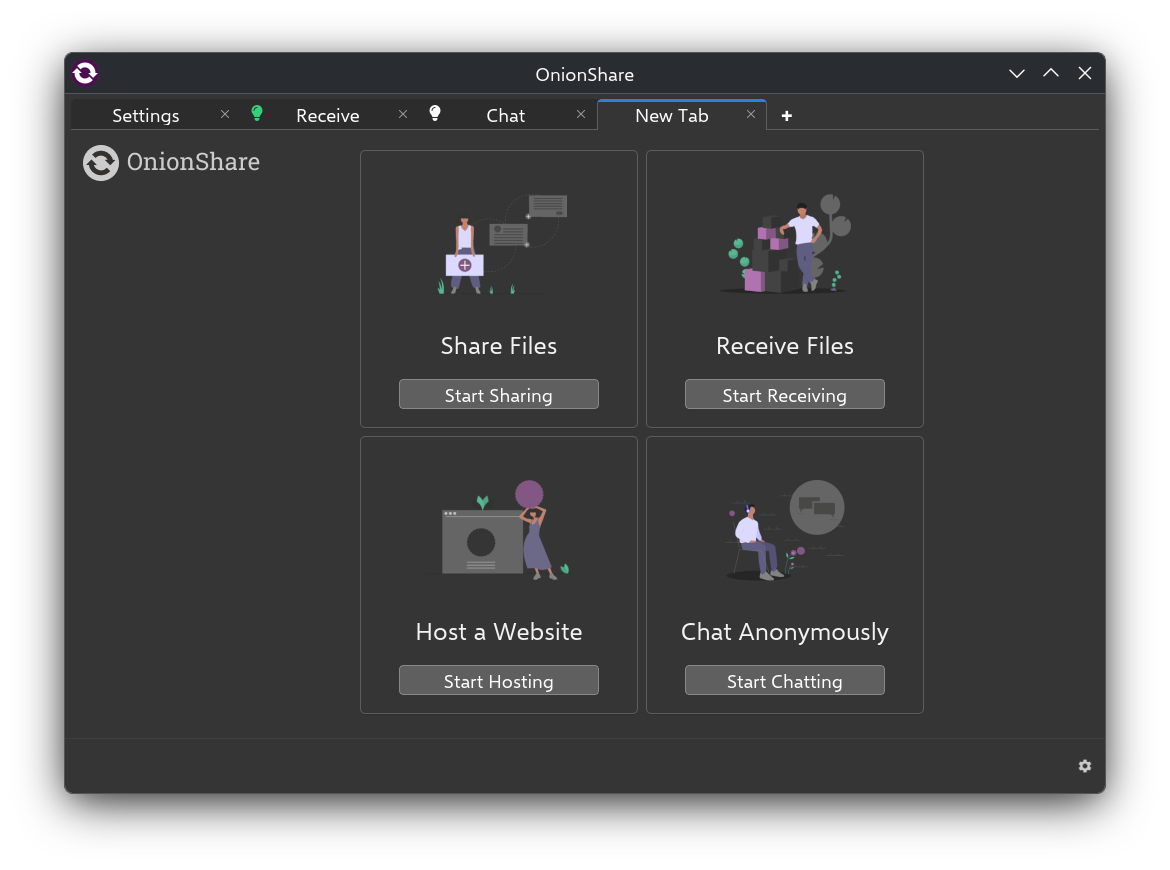Close the New Tab tab
The width and height of the screenshot is (1170, 870).
(751, 114)
